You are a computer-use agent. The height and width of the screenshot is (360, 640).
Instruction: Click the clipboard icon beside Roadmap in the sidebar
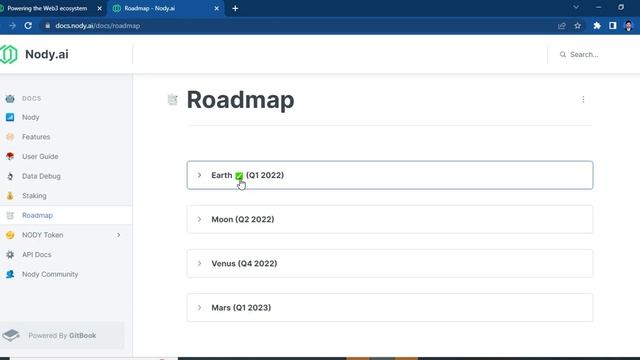coord(10,215)
